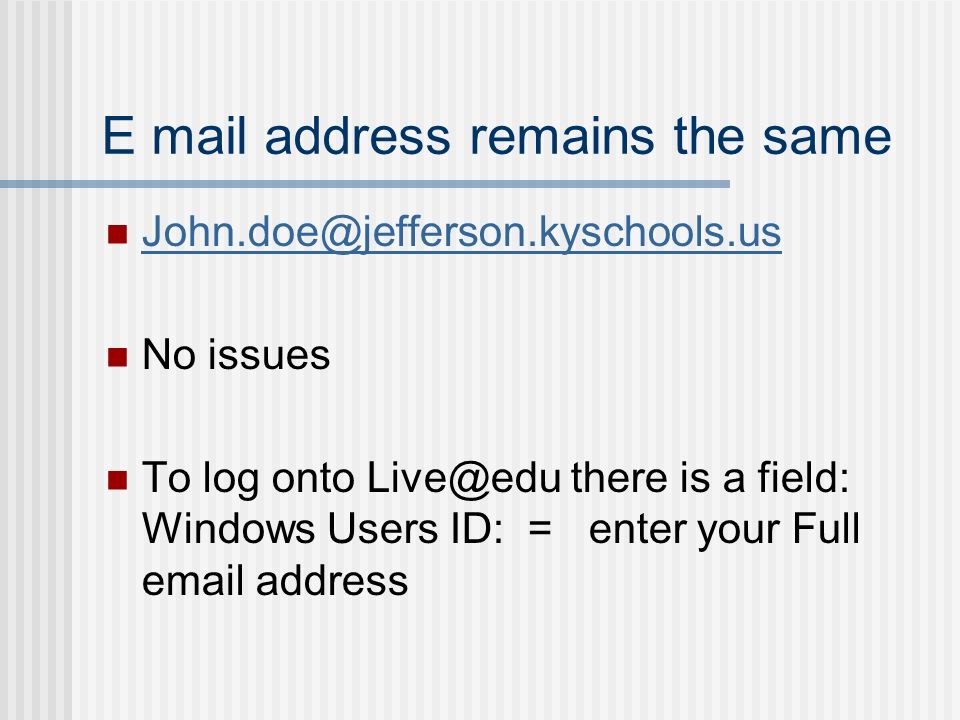Click the blue horizontal rule under the title
The height and width of the screenshot is (720, 960).
(x=365, y=184)
